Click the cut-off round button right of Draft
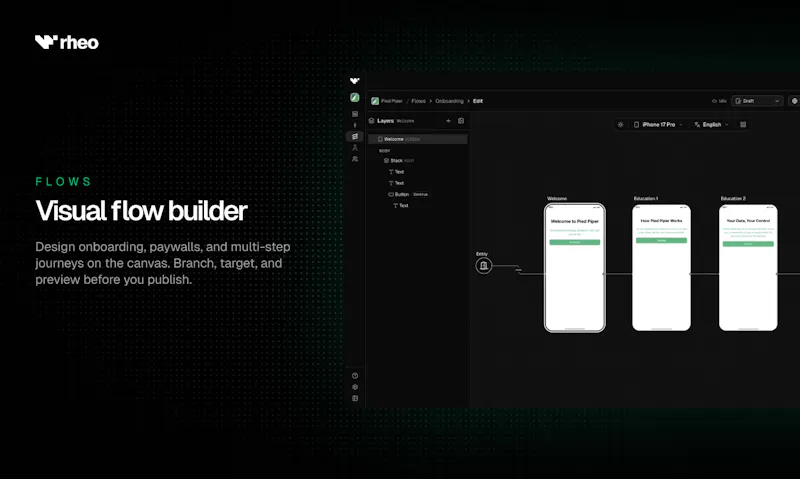 click(x=794, y=101)
